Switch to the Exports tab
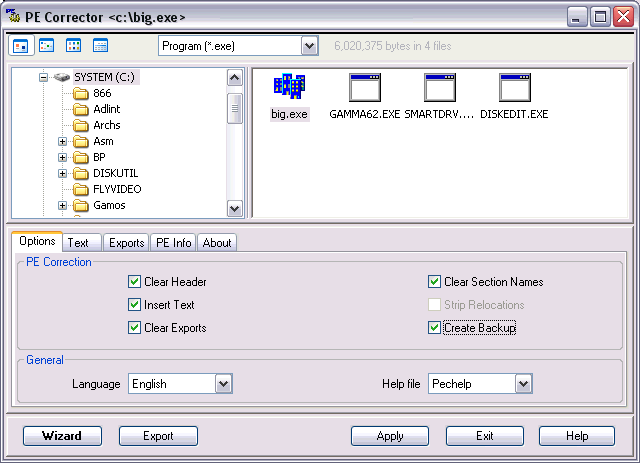640x463 pixels. point(126,243)
